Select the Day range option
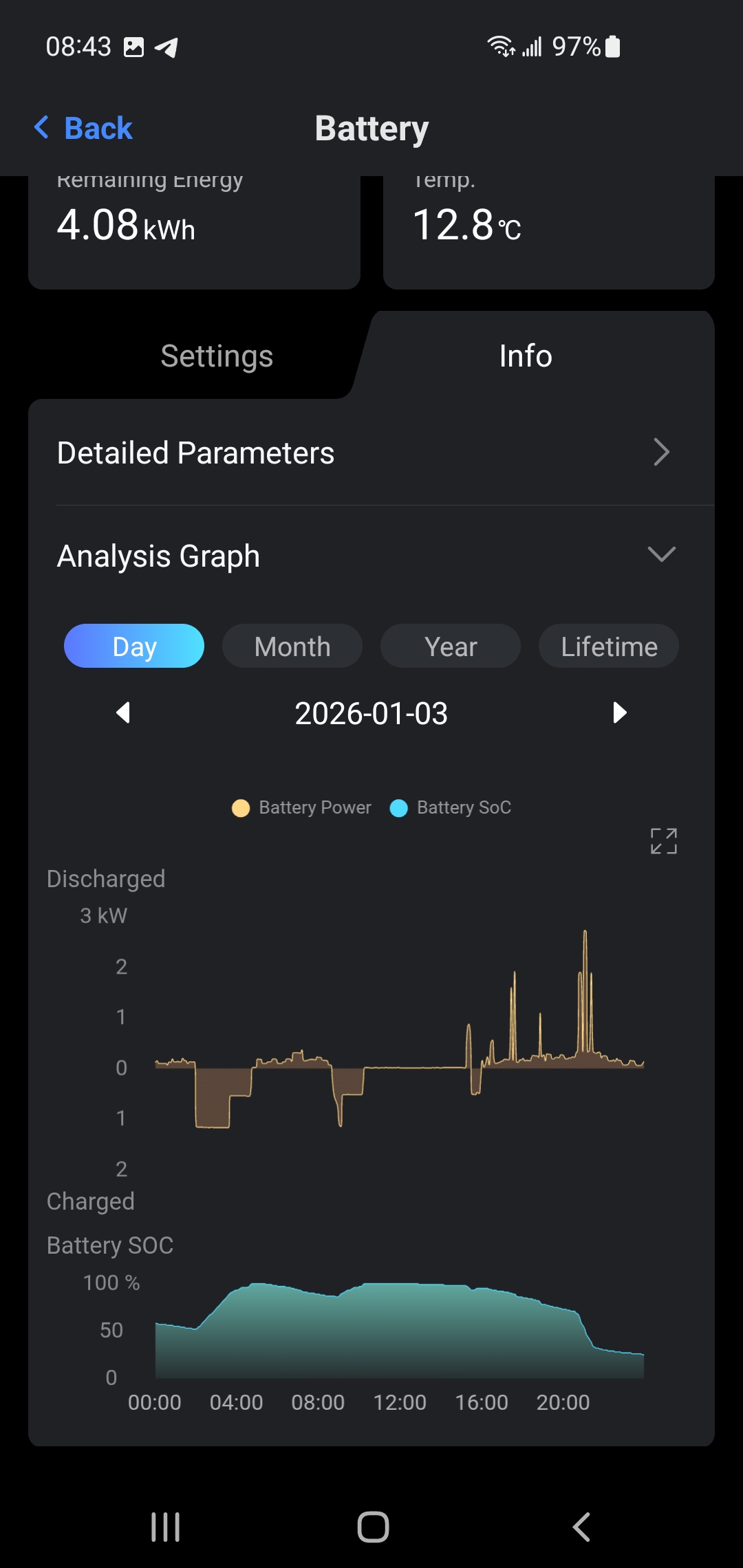The image size is (743, 1568). tap(134, 646)
